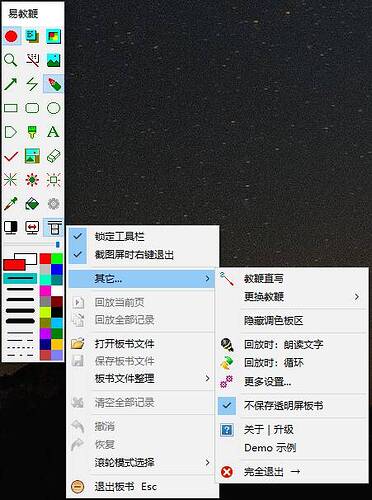Image resolution: width=372 pixels, height=500 pixels.
Task: Expand 滚轮模式选择 submenu
Action: (142, 463)
